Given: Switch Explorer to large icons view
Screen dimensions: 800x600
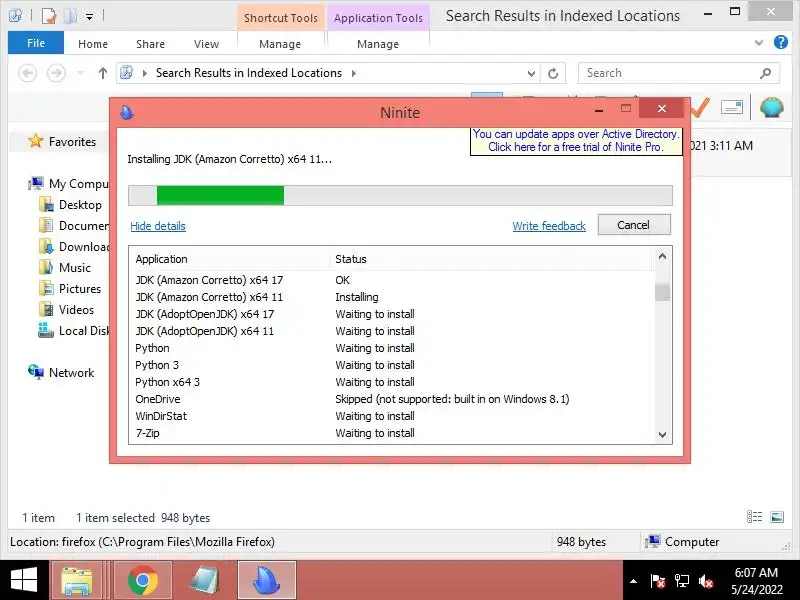Looking at the screenshot, I should coord(777,517).
